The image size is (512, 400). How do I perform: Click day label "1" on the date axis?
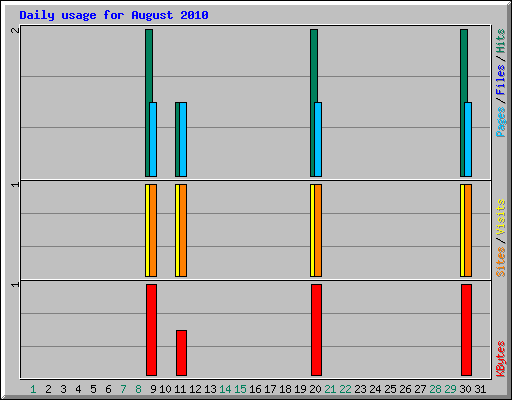click(x=33, y=389)
